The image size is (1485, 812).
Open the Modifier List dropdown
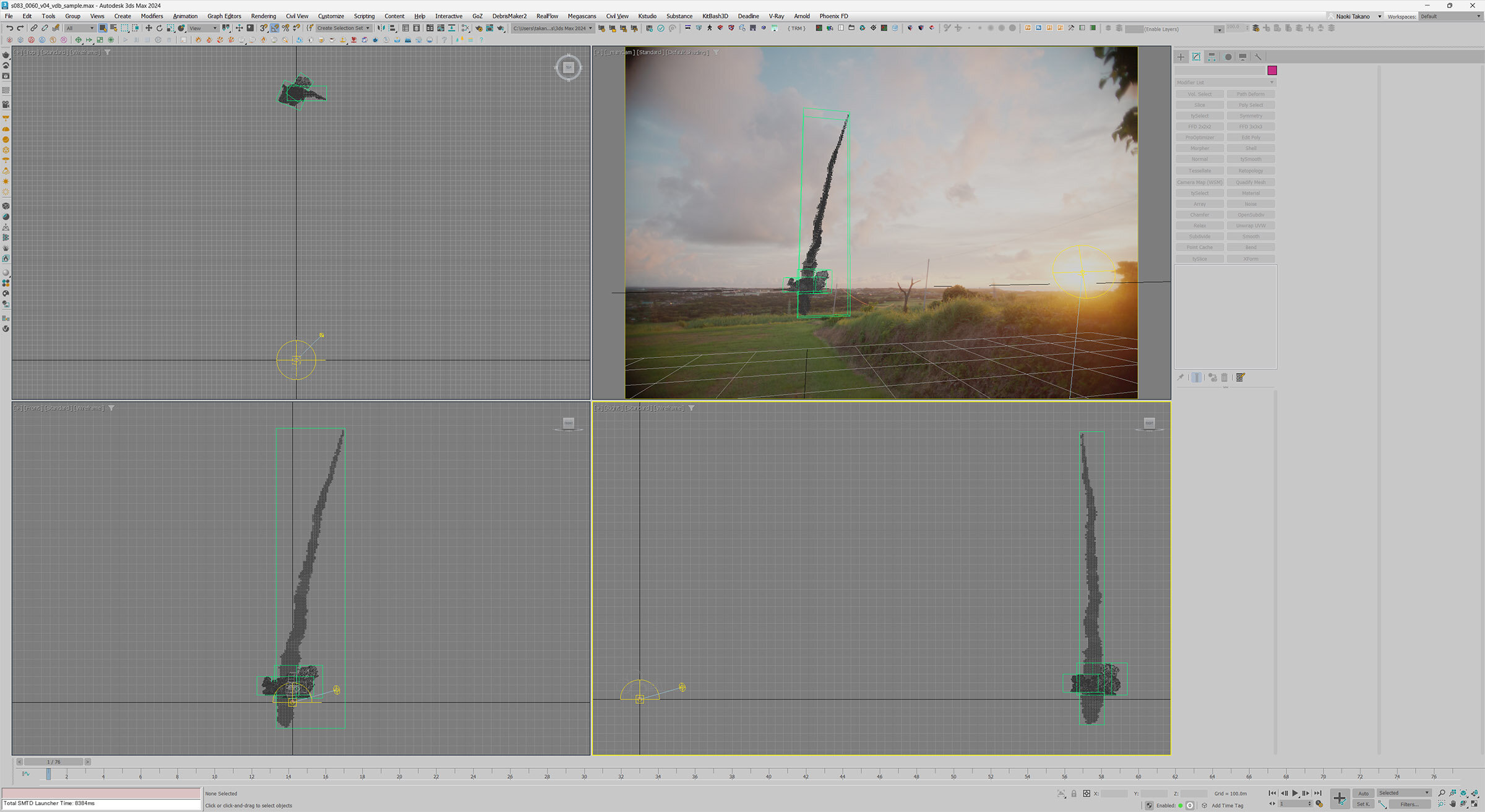tap(1225, 83)
